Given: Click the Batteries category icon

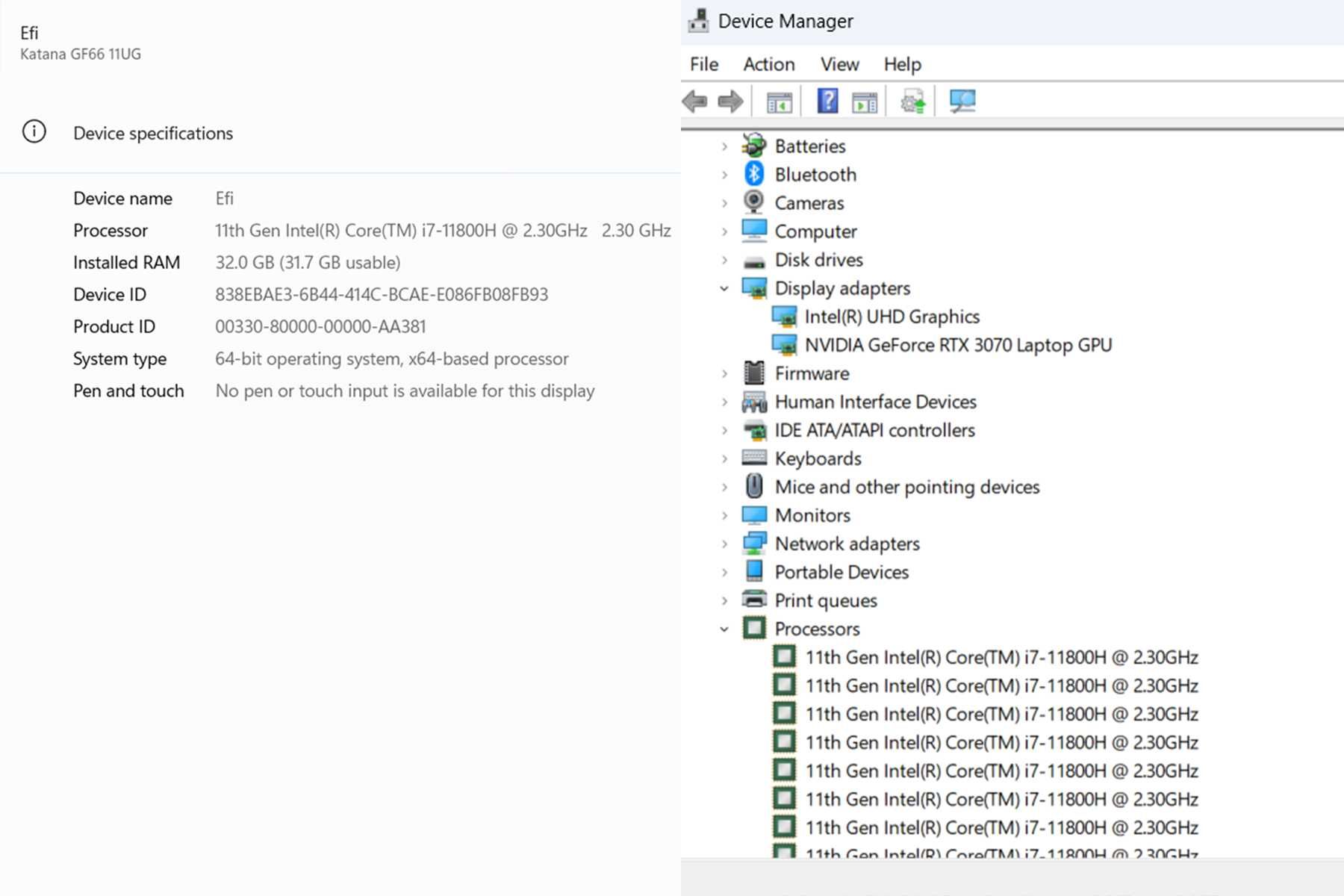Looking at the screenshot, I should pos(754,146).
